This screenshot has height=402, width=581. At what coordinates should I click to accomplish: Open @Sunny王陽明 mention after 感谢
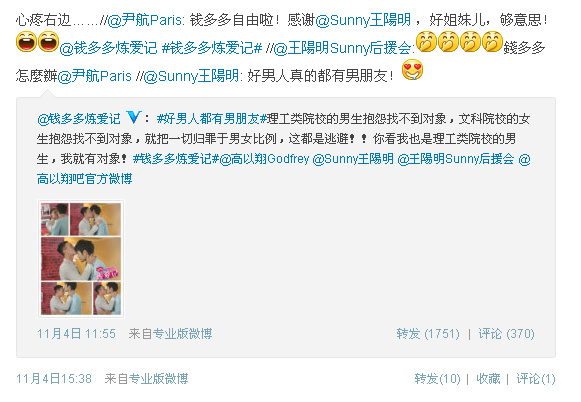tap(363, 20)
